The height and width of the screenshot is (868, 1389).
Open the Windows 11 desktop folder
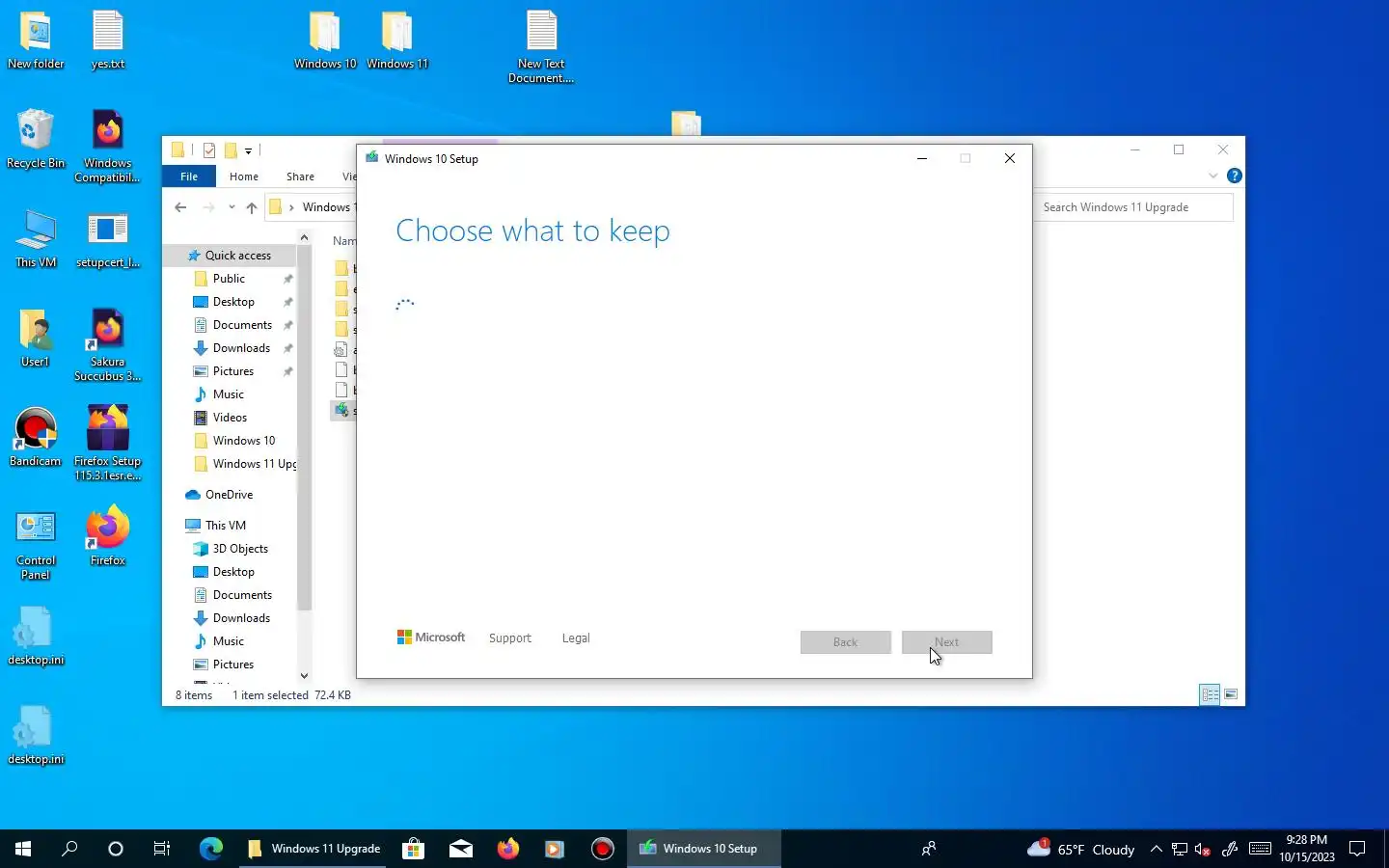click(x=397, y=41)
